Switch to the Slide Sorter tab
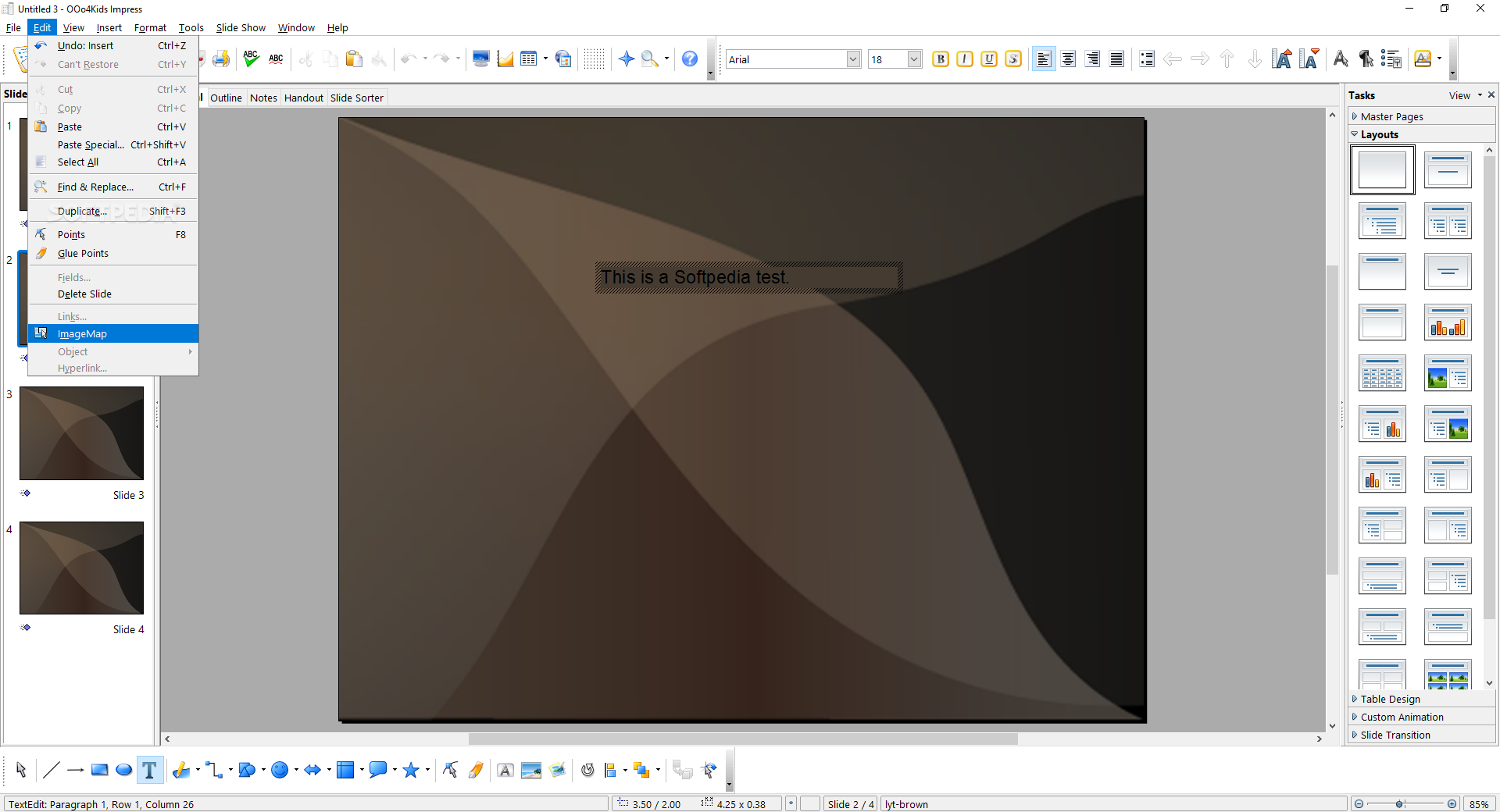Viewport: 1500px width, 812px height. [x=356, y=98]
